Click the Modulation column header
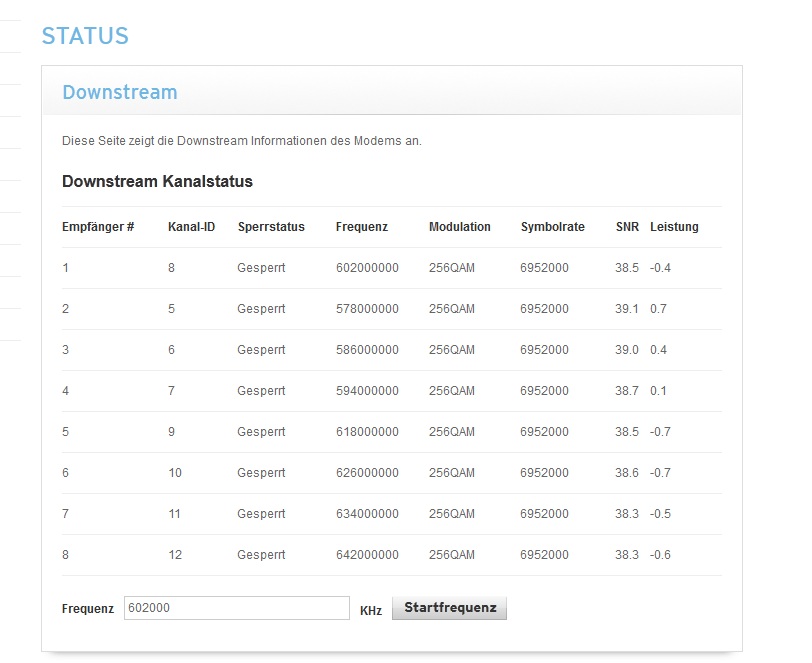The height and width of the screenshot is (663, 812). [459, 227]
